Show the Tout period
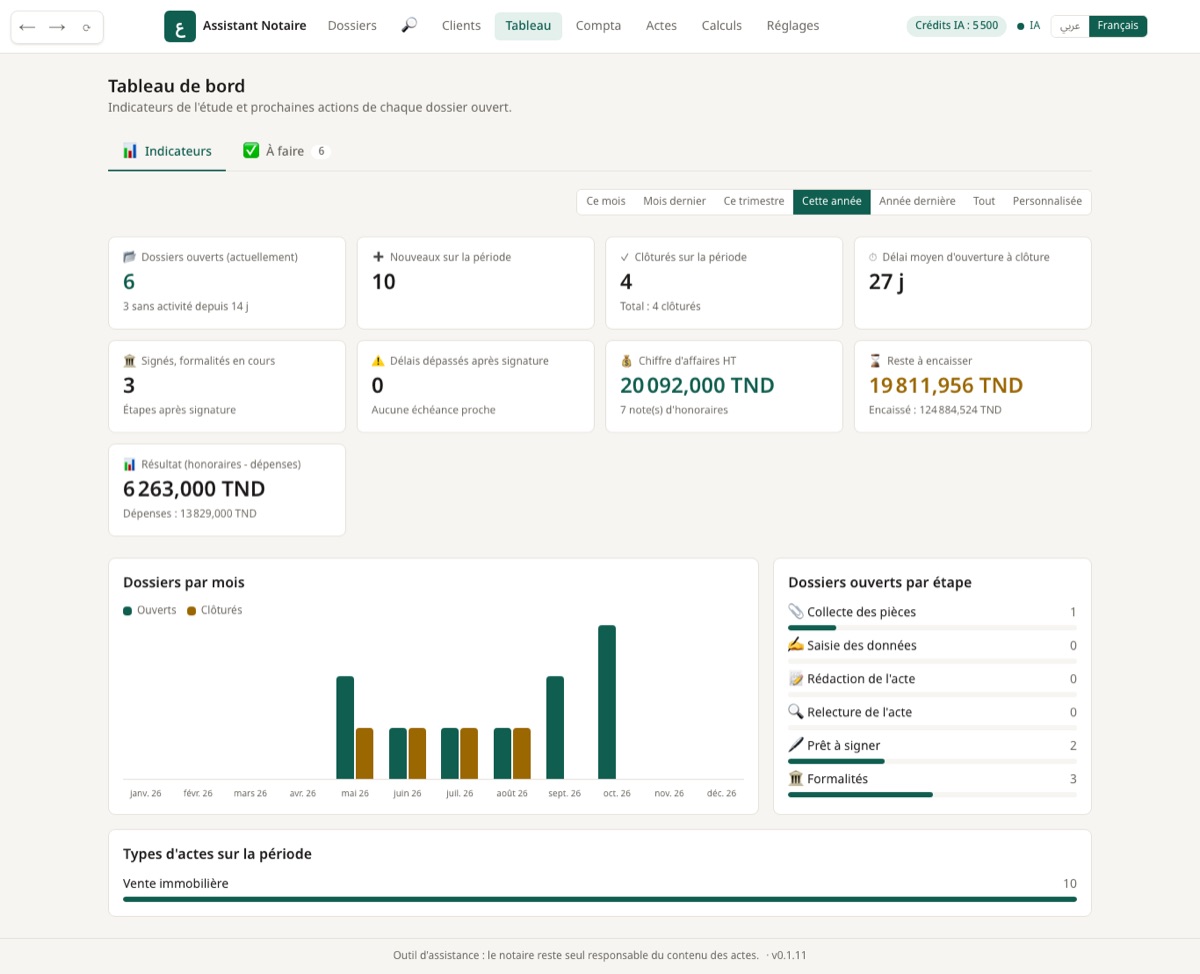1200x974 pixels. tap(984, 202)
